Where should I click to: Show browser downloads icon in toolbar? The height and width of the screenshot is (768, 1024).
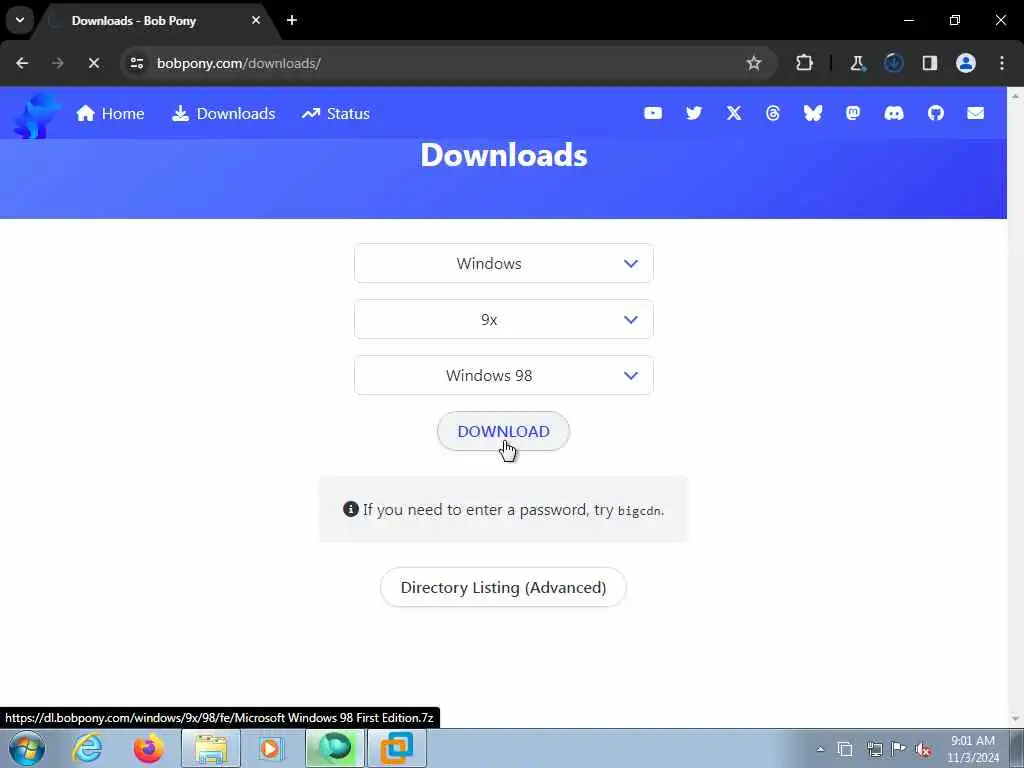point(893,63)
